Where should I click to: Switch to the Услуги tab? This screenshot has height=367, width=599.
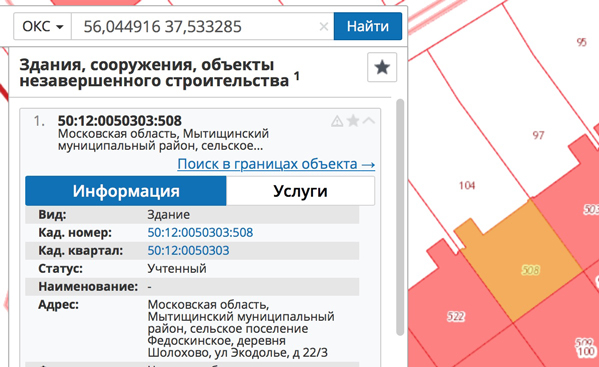pos(300,191)
